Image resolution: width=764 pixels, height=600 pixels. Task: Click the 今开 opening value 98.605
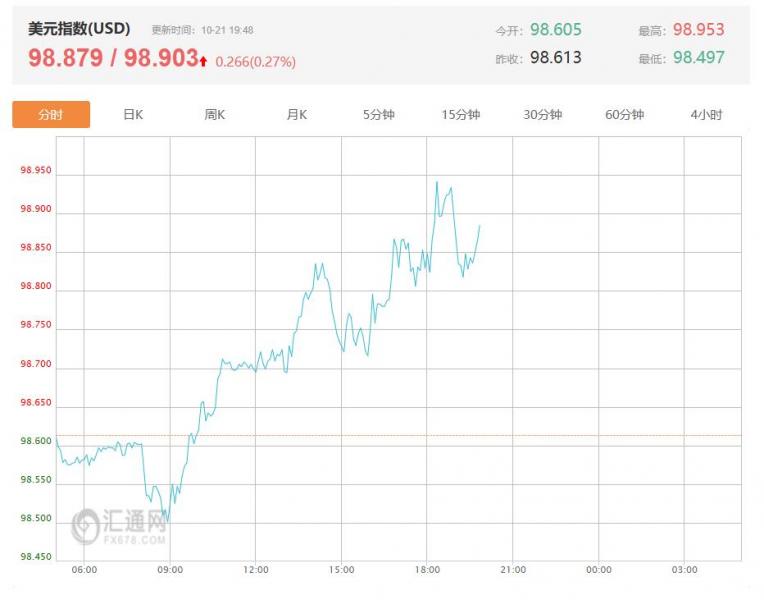555,30
